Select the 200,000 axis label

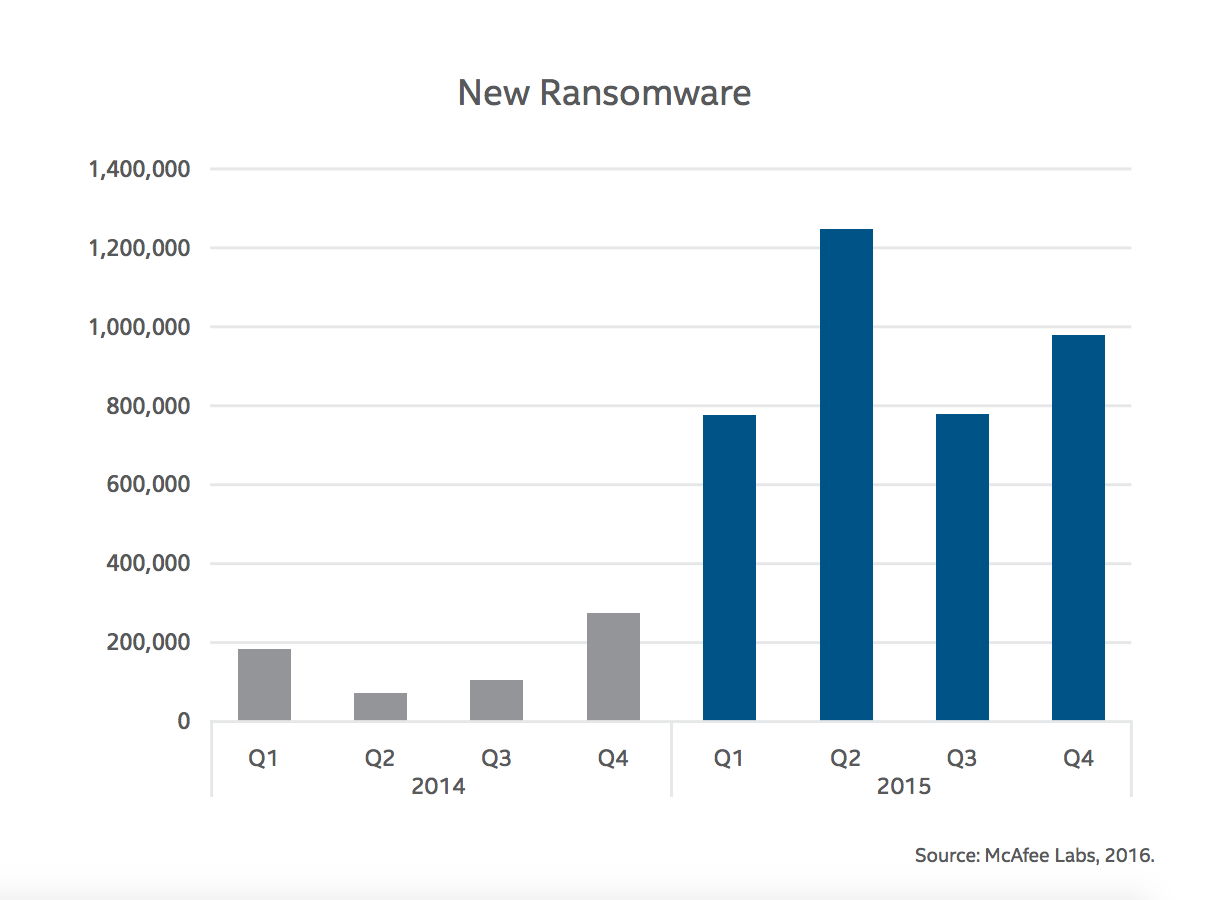point(148,642)
